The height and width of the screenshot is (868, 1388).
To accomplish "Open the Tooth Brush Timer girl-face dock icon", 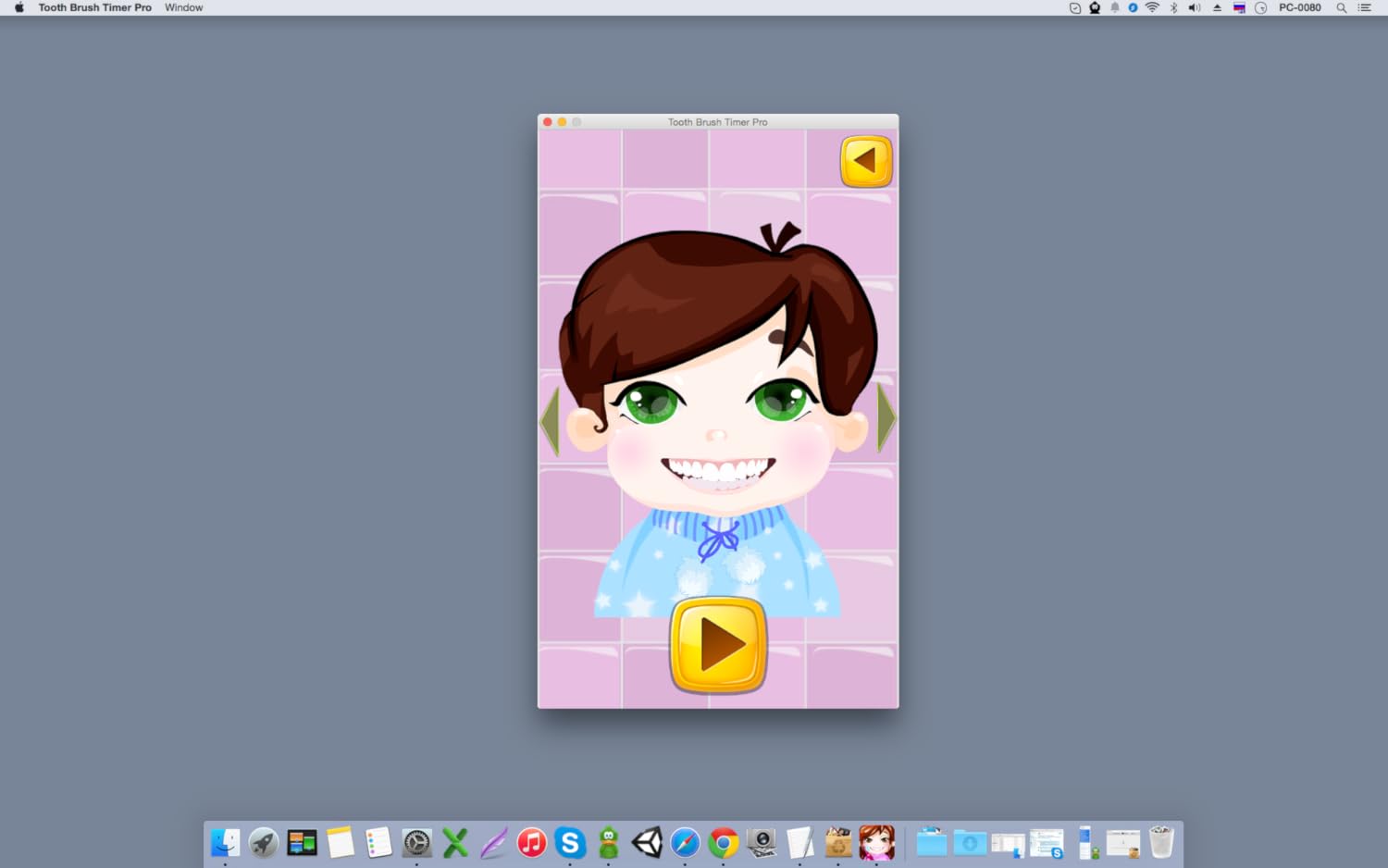I will pos(876,843).
